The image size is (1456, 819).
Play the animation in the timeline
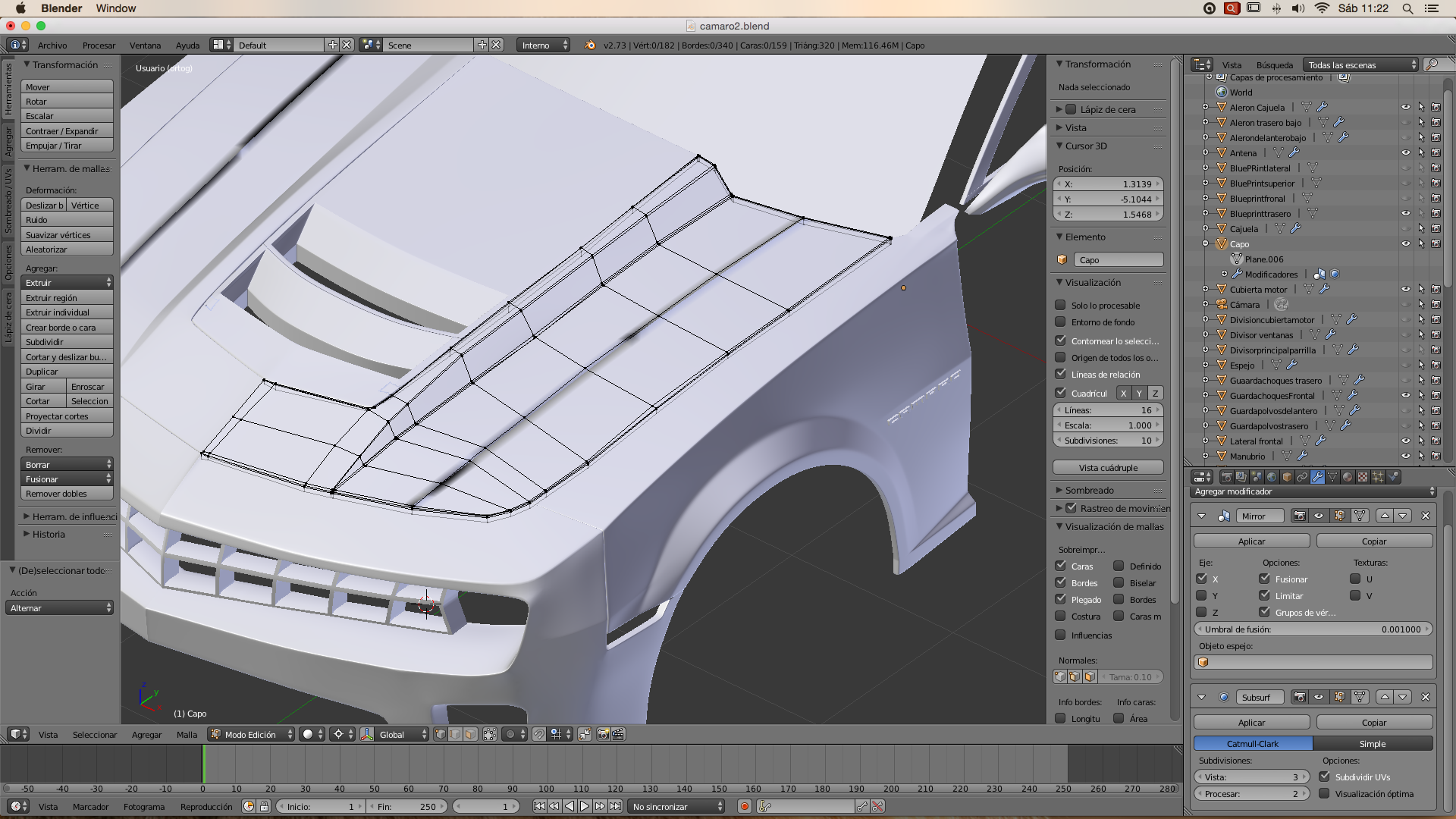(585, 806)
